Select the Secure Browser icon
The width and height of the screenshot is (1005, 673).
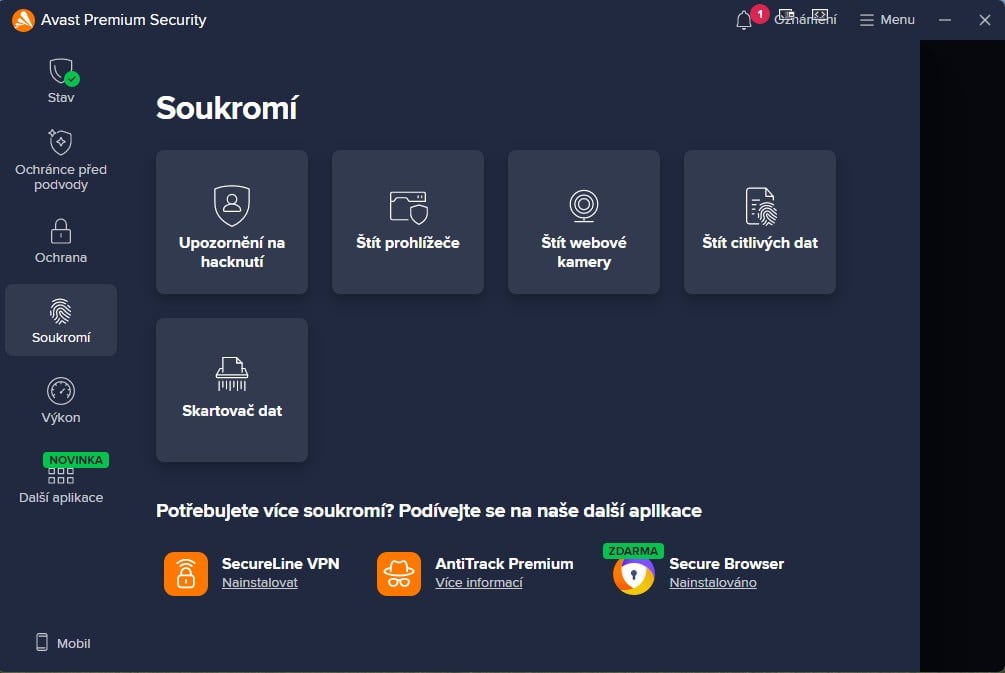click(632, 577)
